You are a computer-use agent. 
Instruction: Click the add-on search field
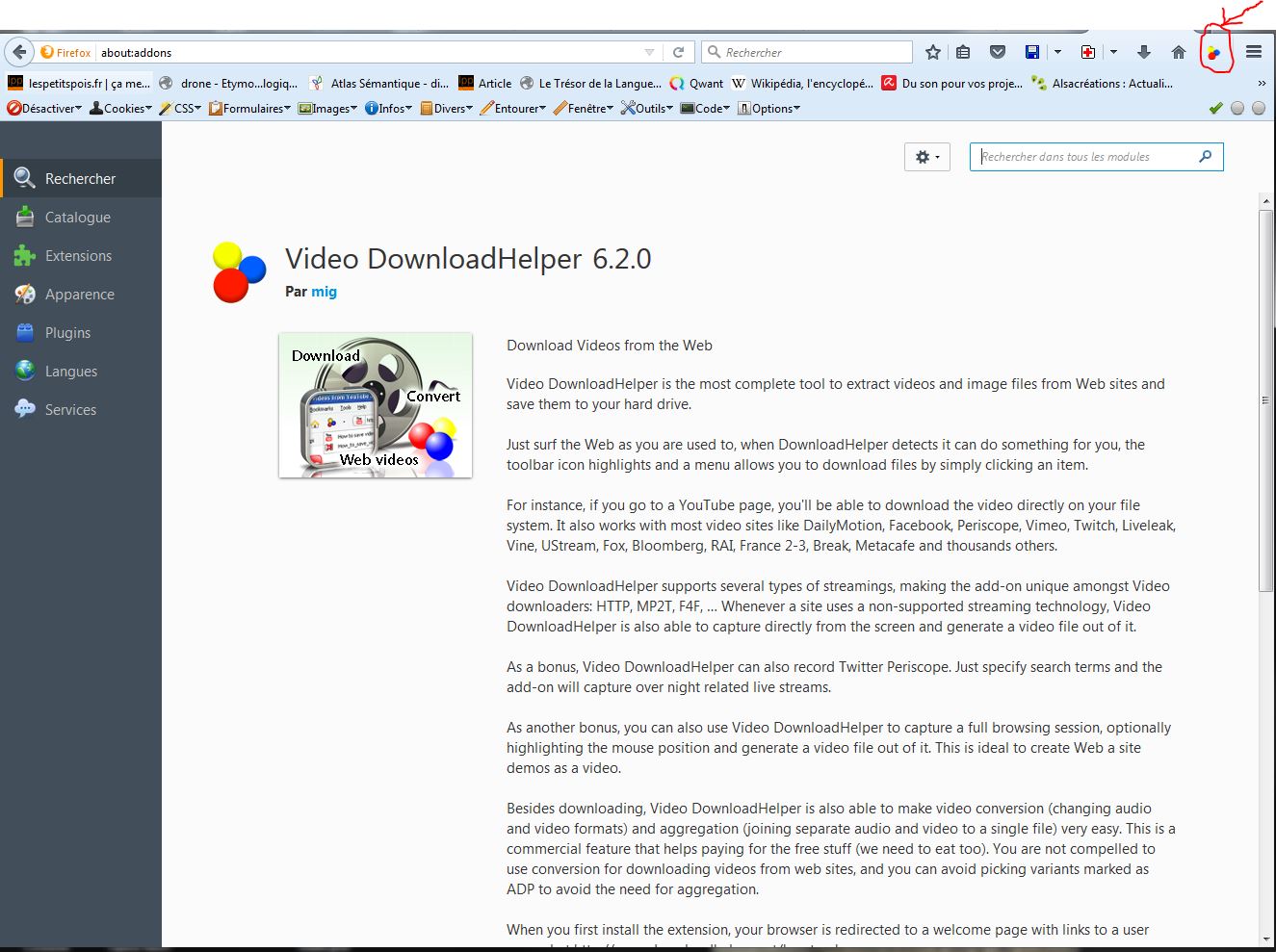point(1086,157)
